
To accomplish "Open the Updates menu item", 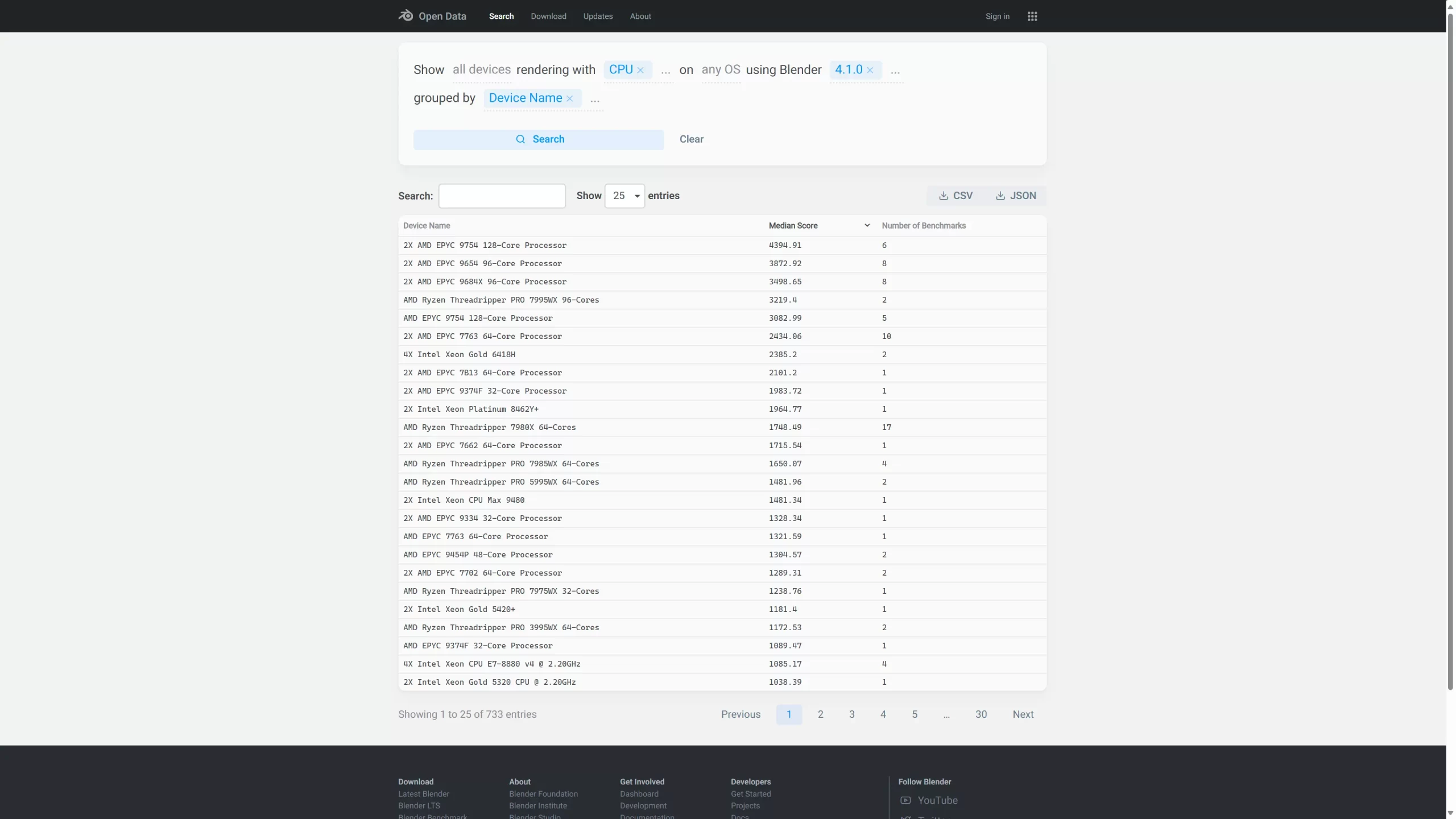I will (x=598, y=16).
